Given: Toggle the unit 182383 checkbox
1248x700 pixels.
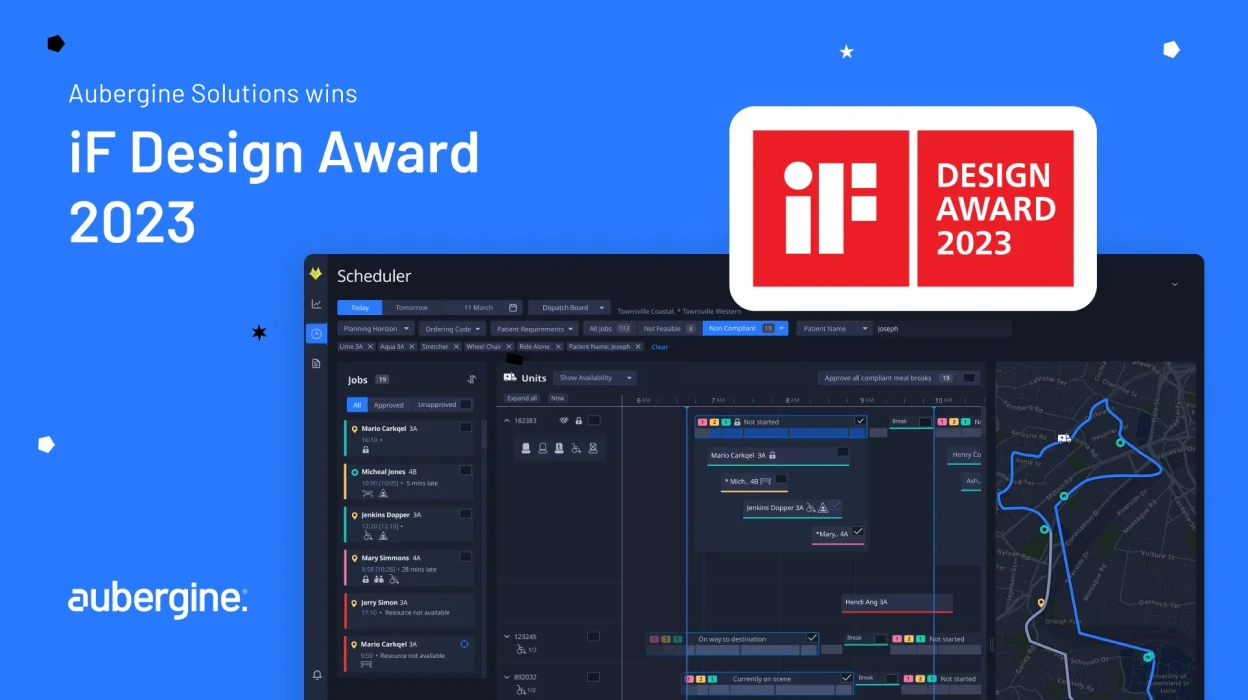Looking at the screenshot, I should [x=594, y=421].
